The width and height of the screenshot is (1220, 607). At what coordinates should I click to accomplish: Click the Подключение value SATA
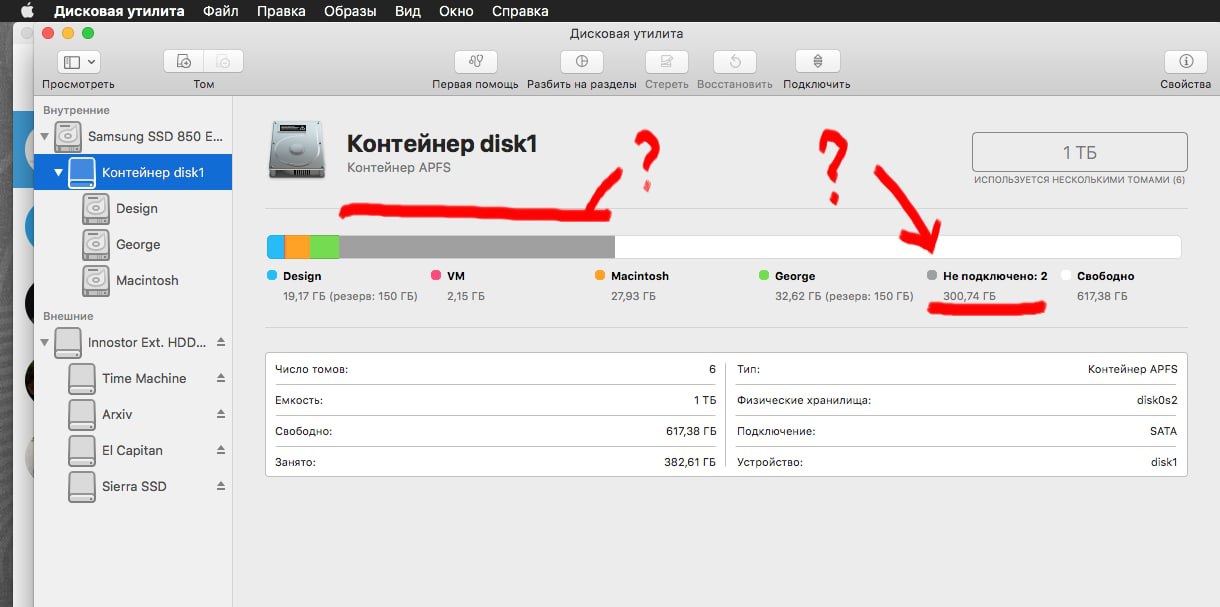tap(1163, 431)
